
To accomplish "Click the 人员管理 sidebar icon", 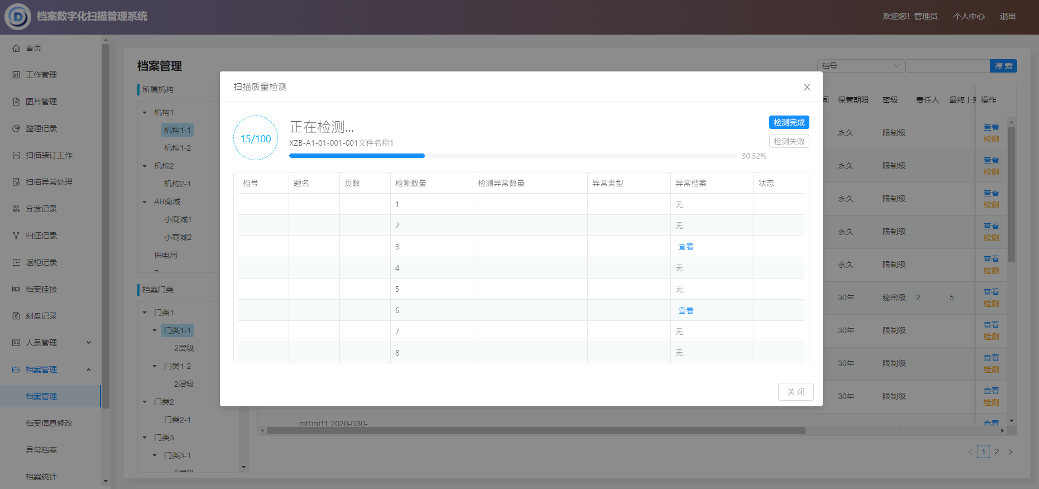I will (x=16, y=343).
